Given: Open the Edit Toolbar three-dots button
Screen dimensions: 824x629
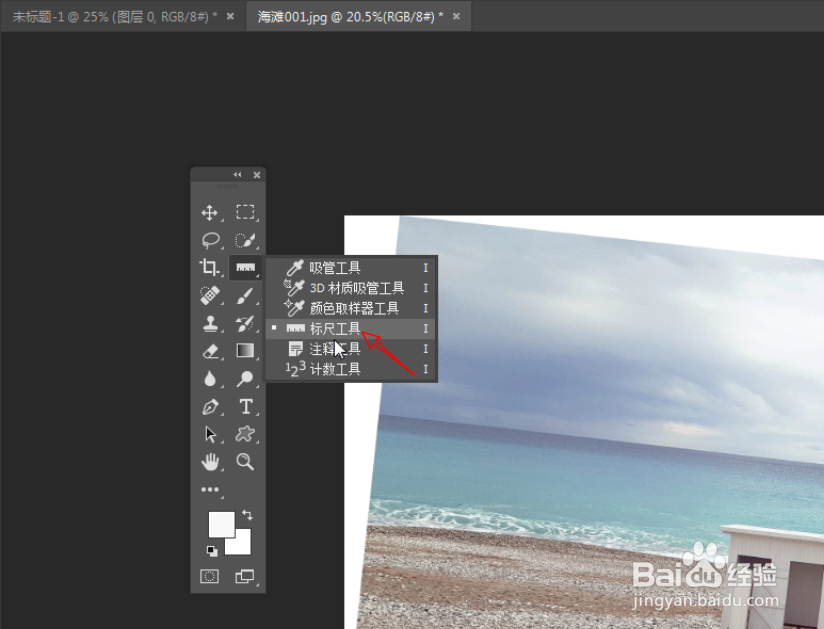Looking at the screenshot, I should click(x=210, y=490).
